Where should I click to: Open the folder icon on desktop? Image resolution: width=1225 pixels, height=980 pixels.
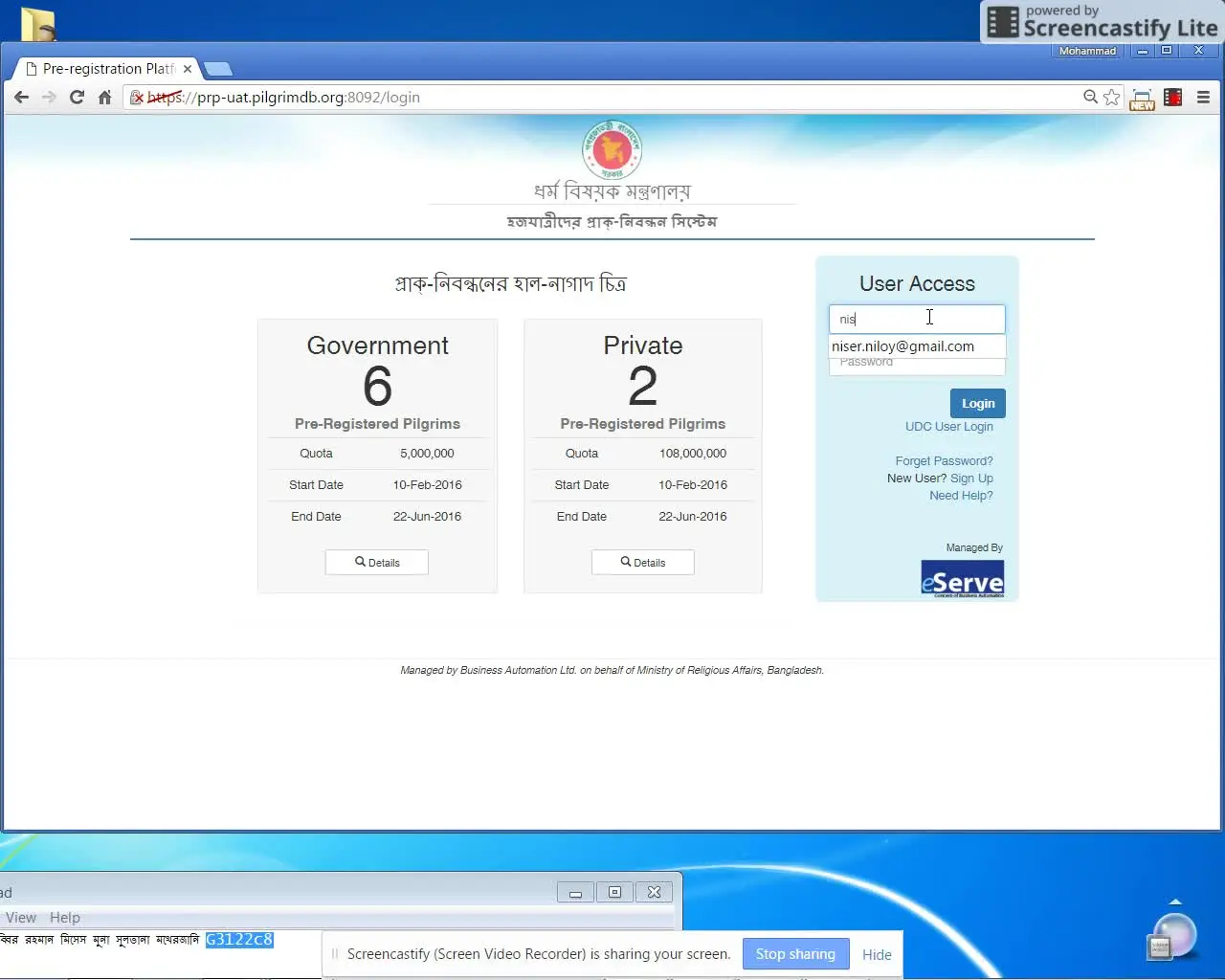38,24
